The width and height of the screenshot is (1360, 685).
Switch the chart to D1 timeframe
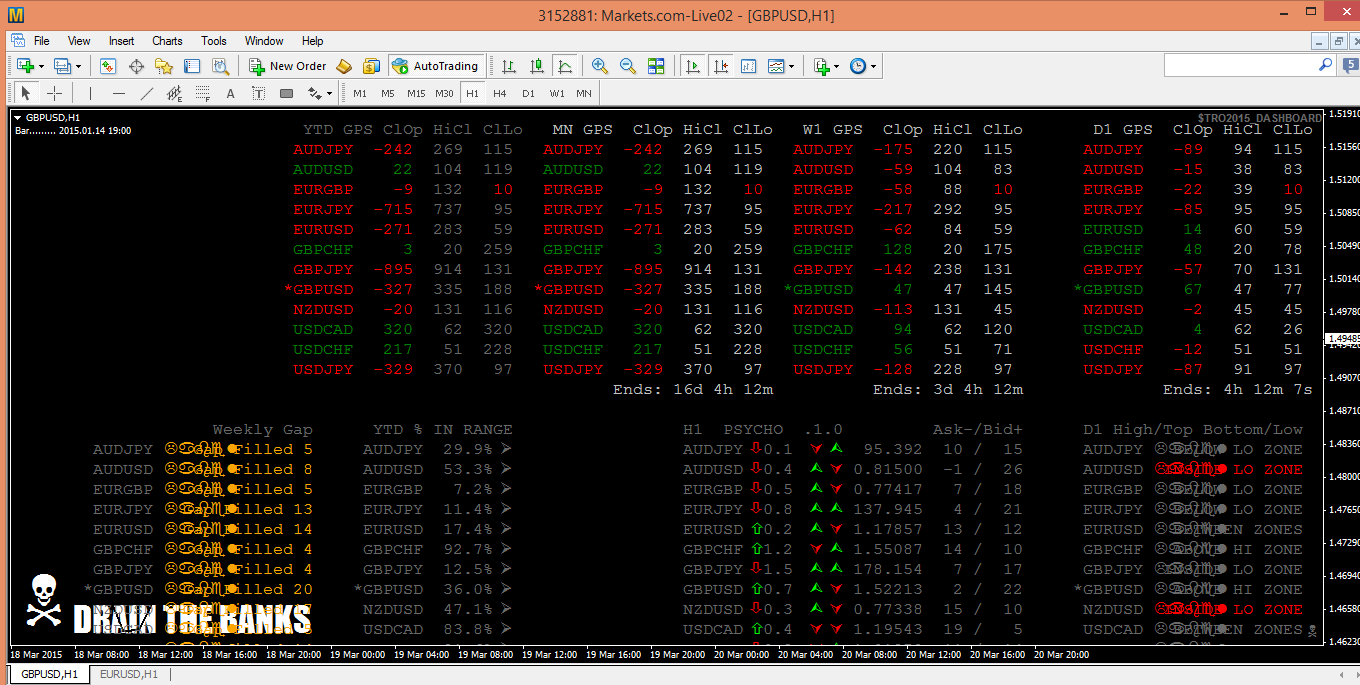[x=528, y=92]
